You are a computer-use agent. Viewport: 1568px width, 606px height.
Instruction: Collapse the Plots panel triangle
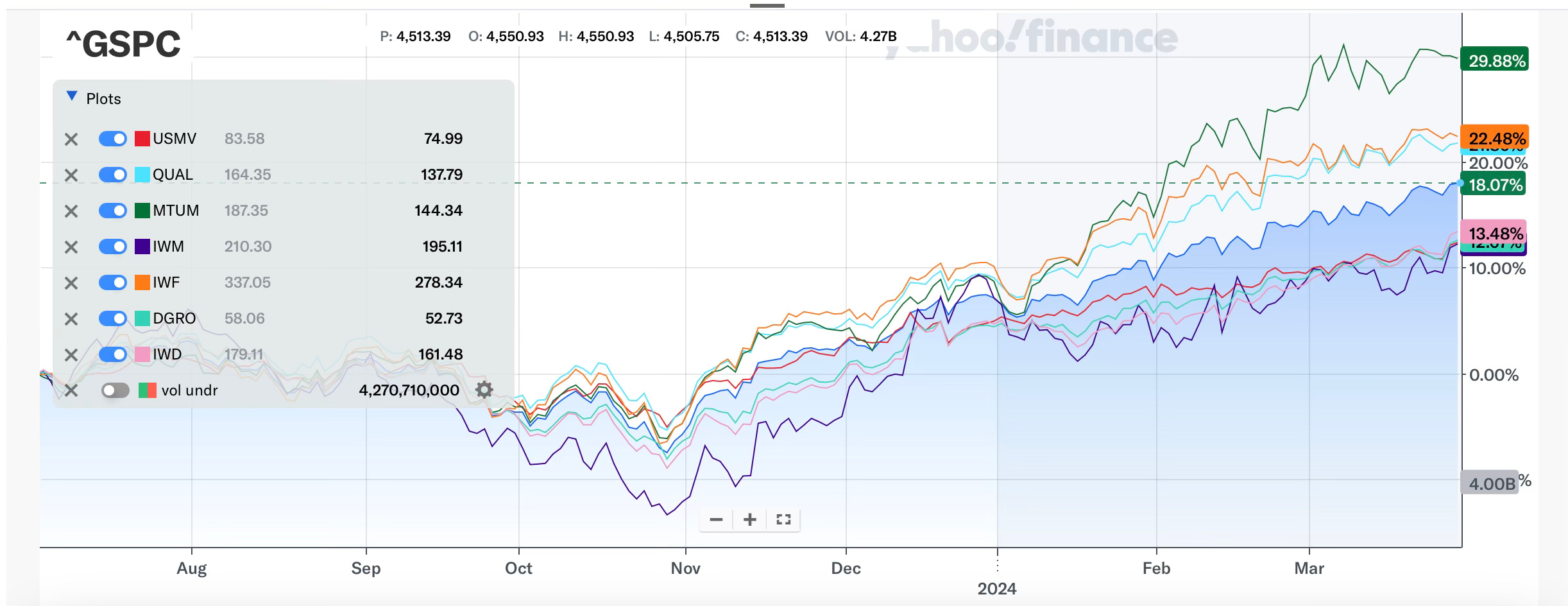pyautogui.click(x=72, y=97)
